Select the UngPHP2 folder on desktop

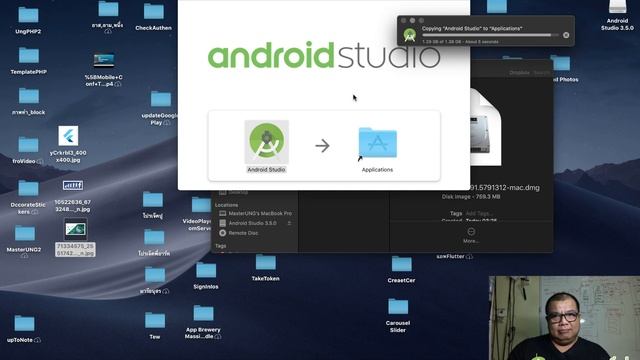pyautogui.click(x=28, y=20)
